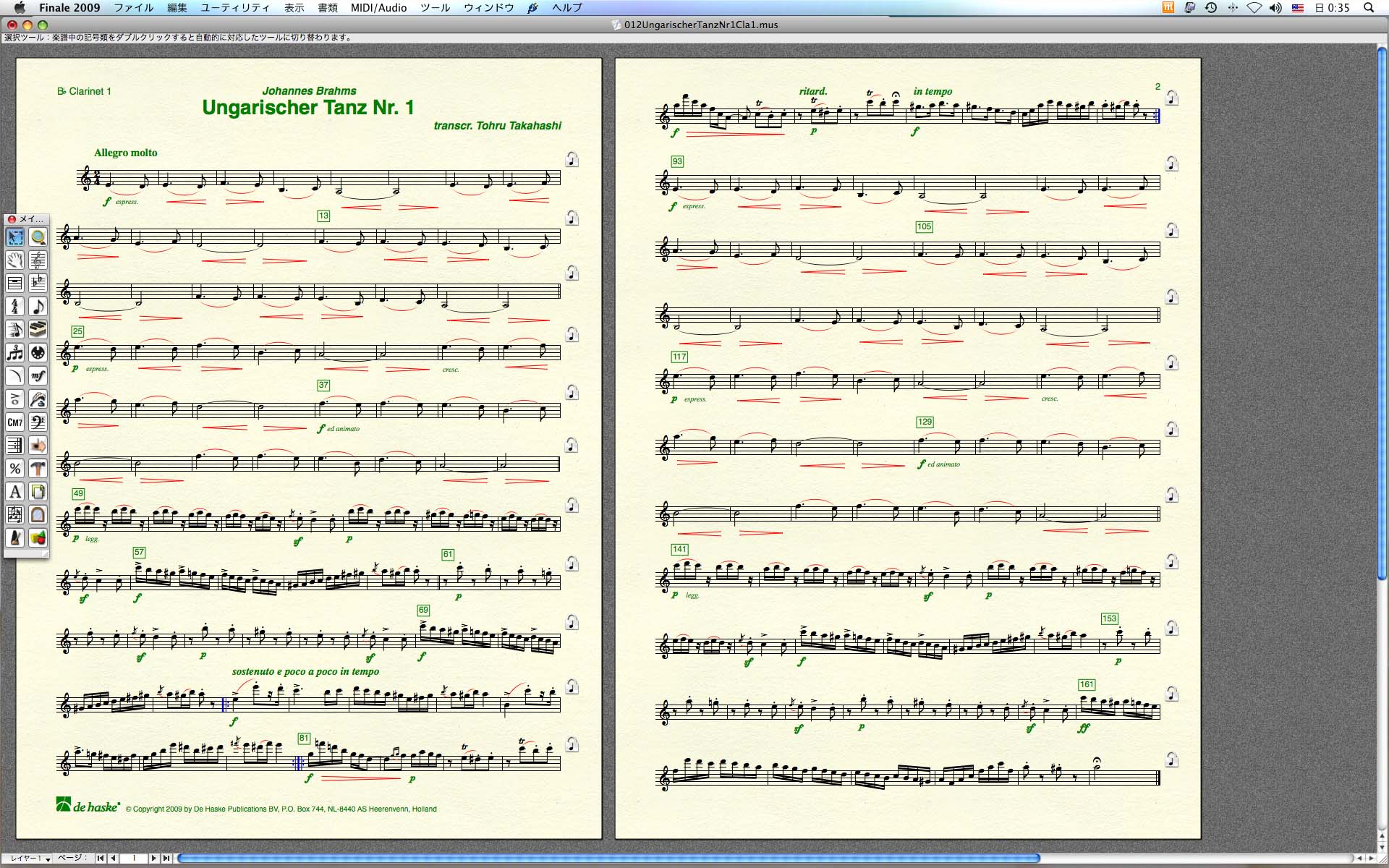Open the ファイル menu
The width and height of the screenshot is (1389, 868).
pyautogui.click(x=134, y=7)
